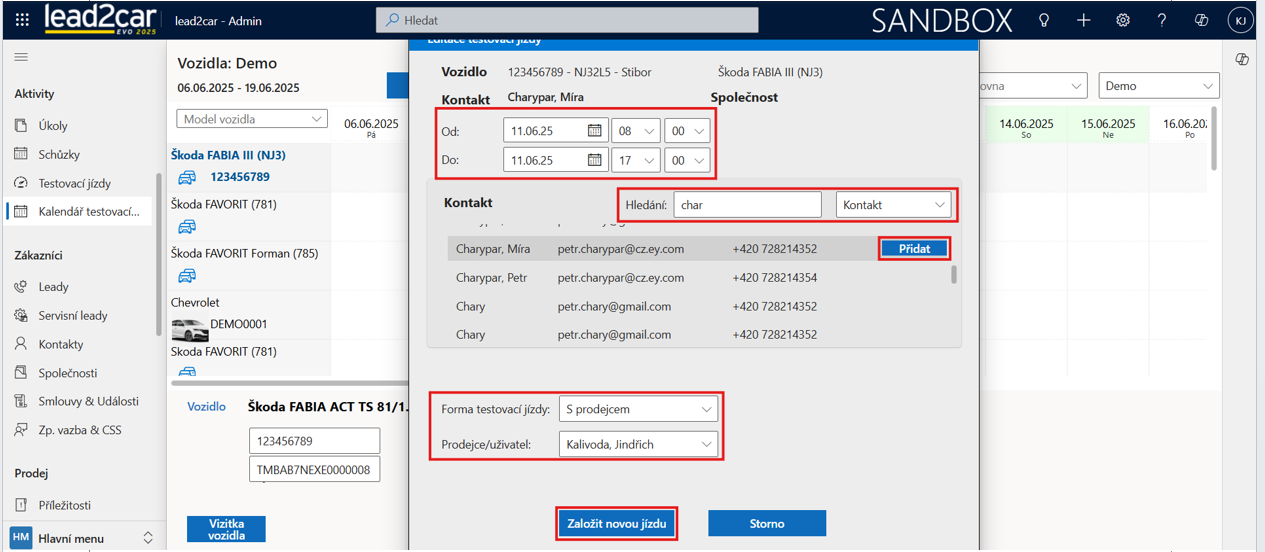Click the Hledání search input field
The image size is (1265, 552).
pyautogui.click(x=746, y=205)
